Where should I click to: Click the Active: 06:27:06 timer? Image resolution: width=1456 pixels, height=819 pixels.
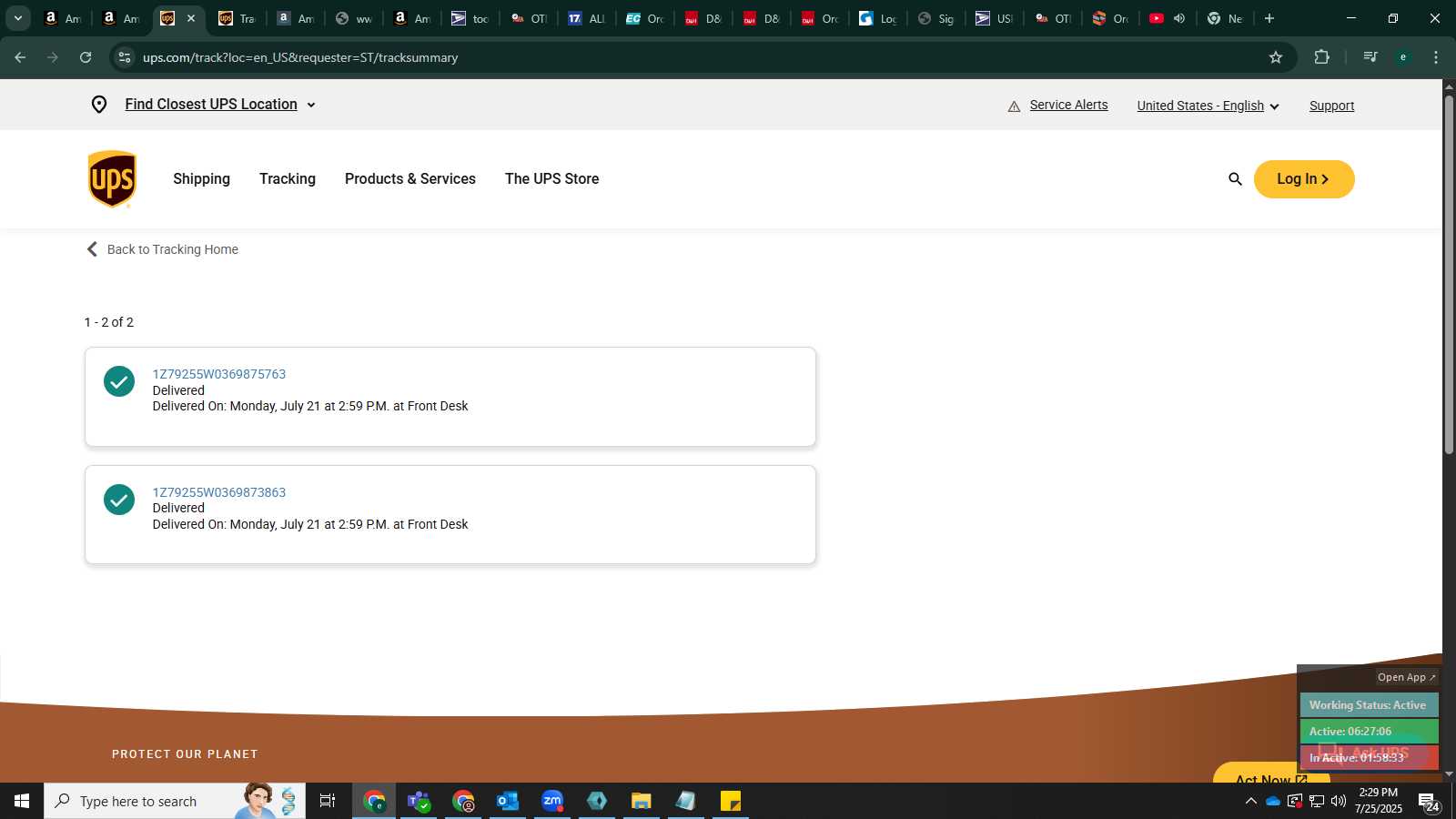tap(1369, 732)
